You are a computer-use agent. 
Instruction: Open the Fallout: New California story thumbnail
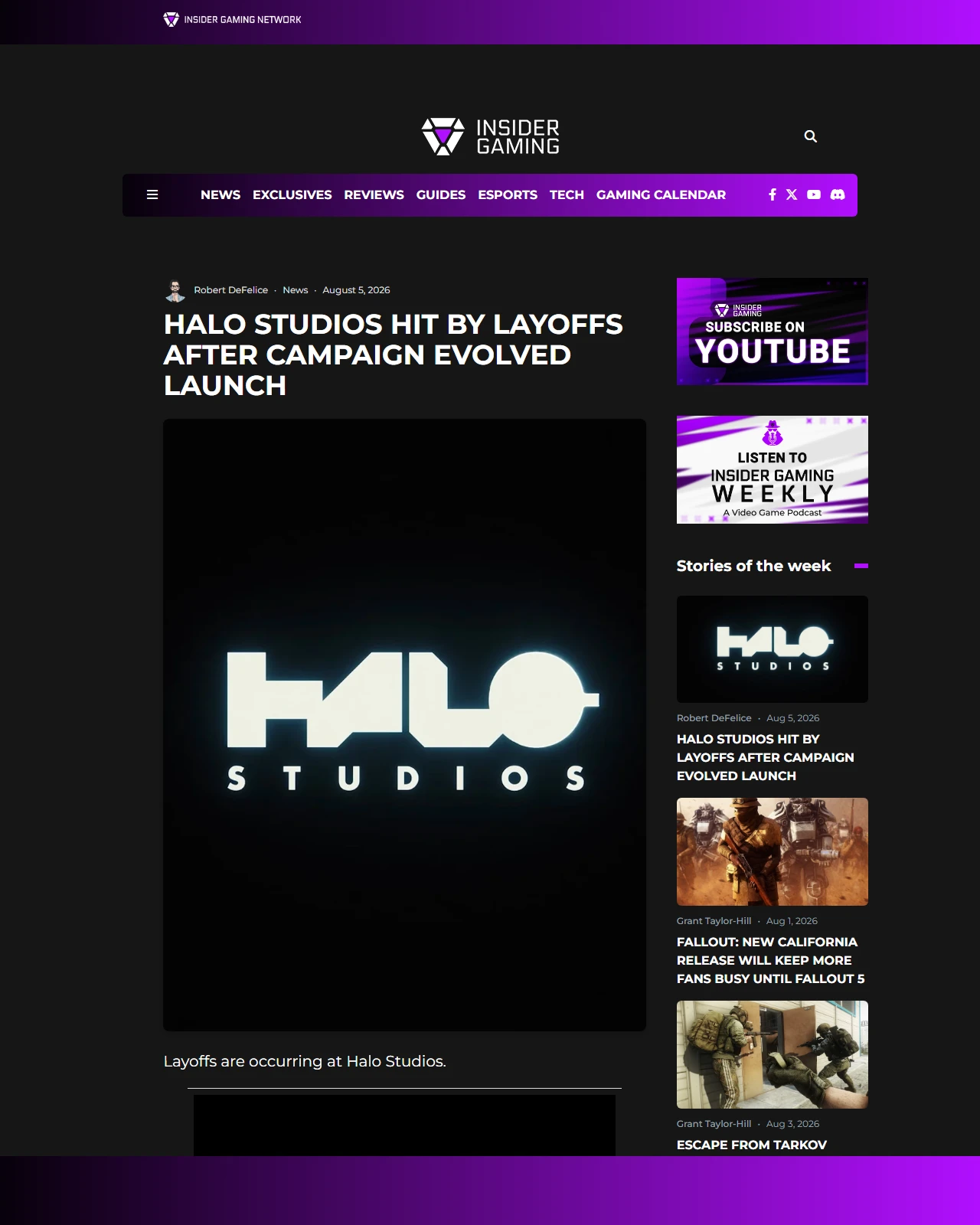[x=773, y=851]
